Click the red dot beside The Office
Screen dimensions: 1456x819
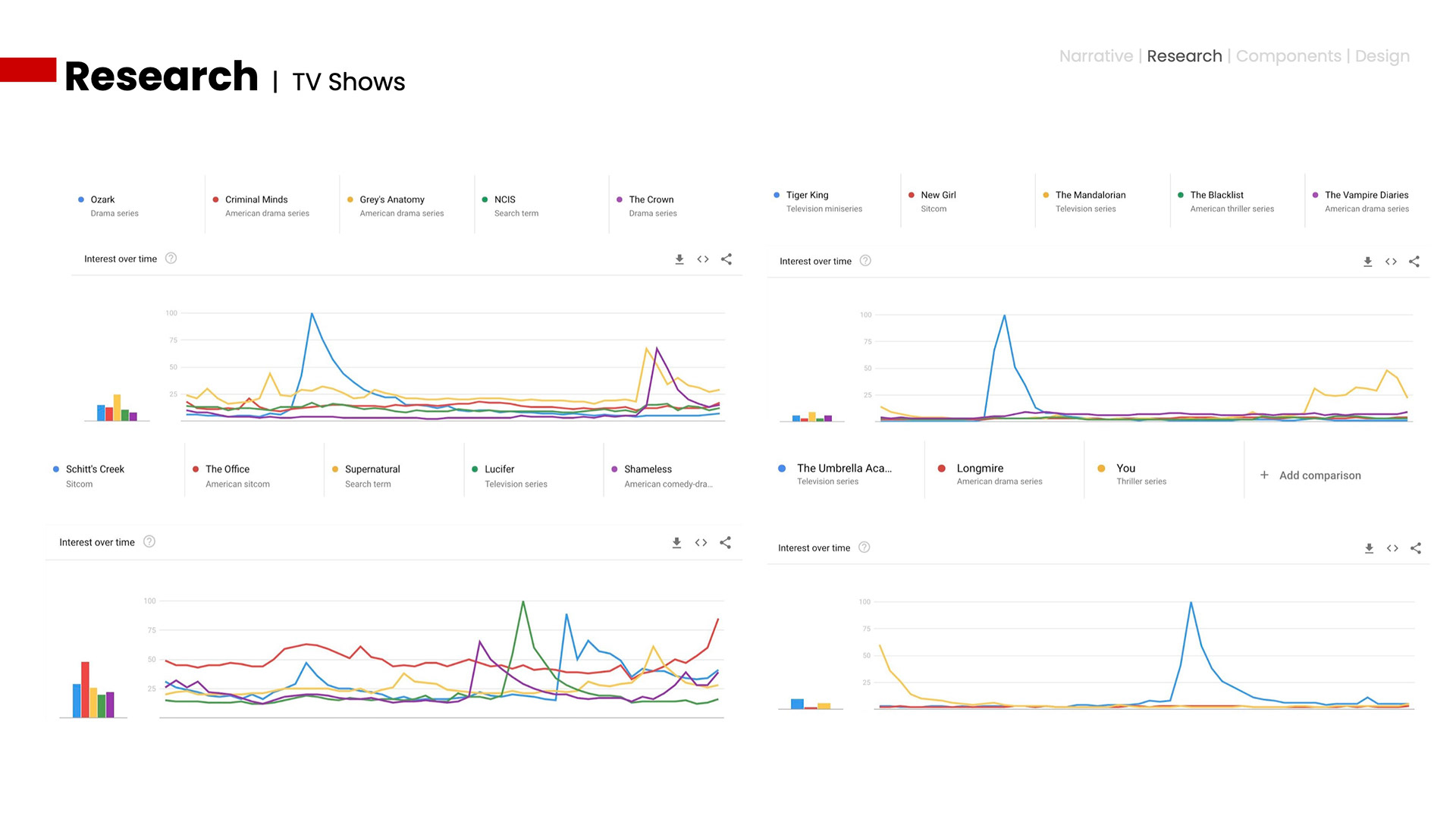(x=196, y=469)
